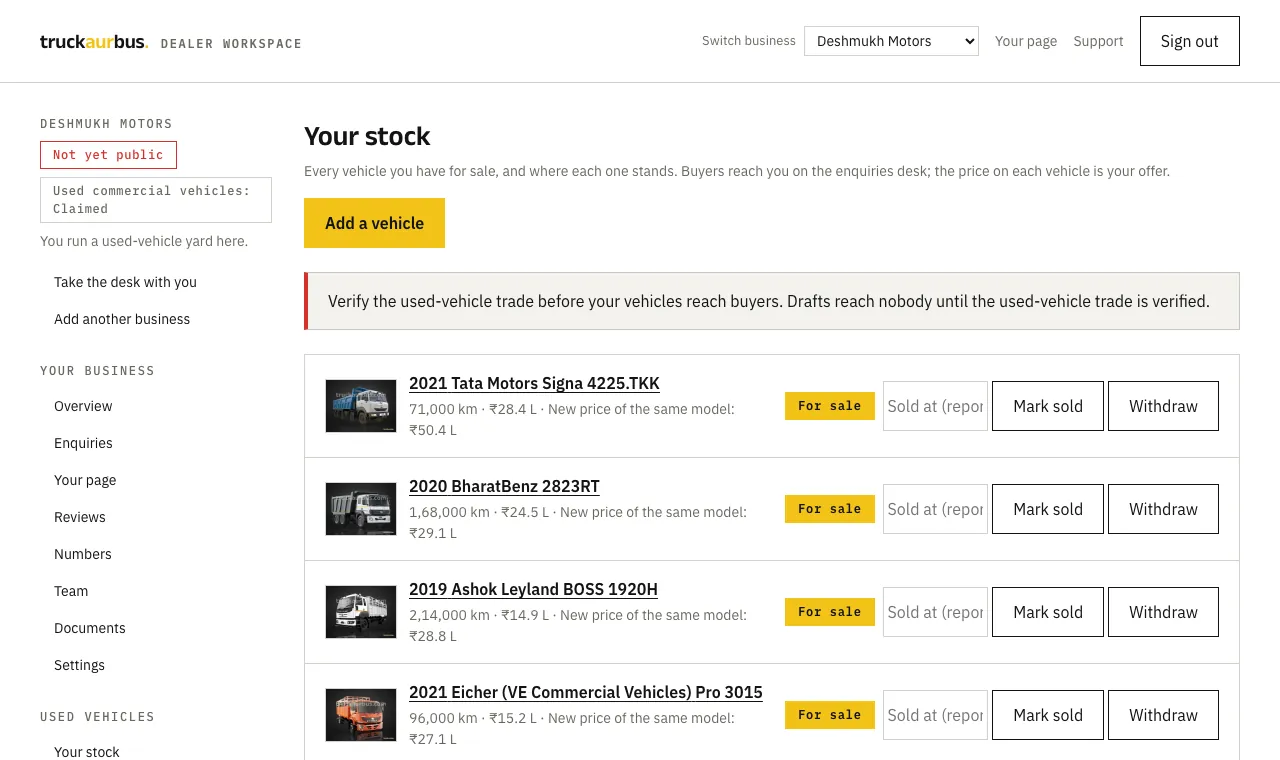Mark the Eicher Pro 3015 as sold
The image size is (1280, 760).
tap(1048, 715)
